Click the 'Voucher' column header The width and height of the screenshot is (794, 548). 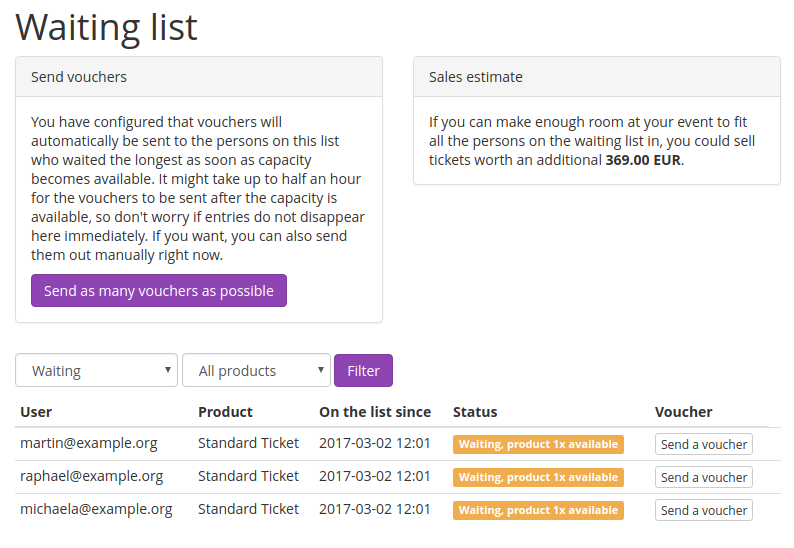(x=684, y=412)
